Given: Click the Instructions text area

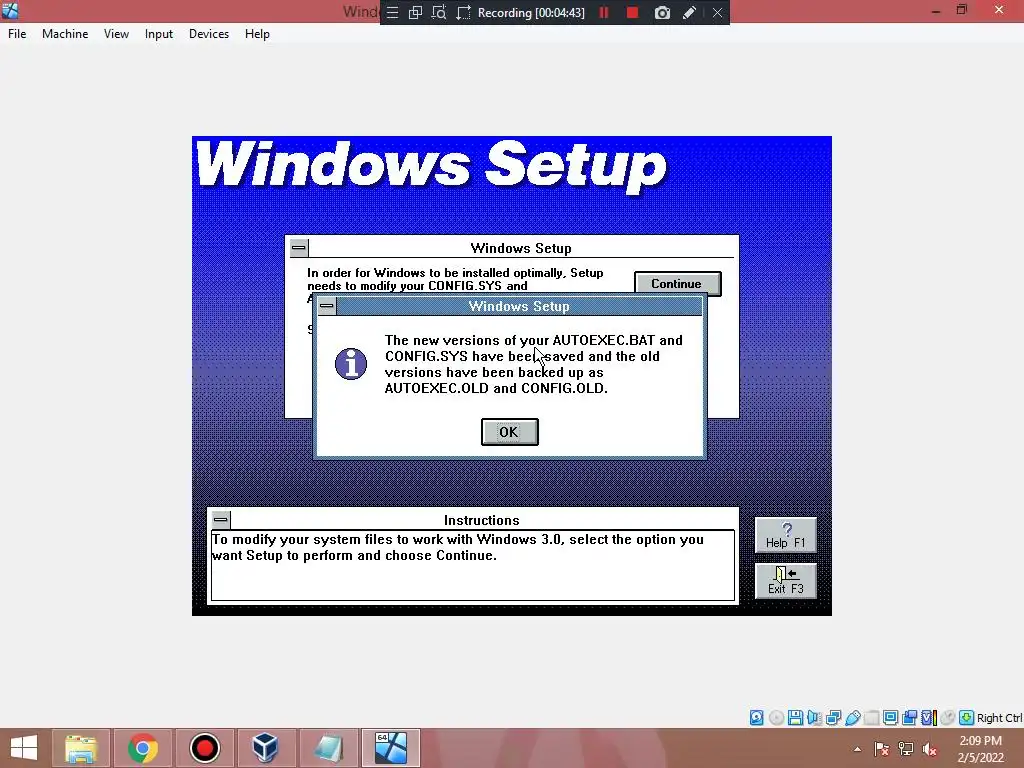Looking at the screenshot, I should pyautogui.click(x=473, y=565).
